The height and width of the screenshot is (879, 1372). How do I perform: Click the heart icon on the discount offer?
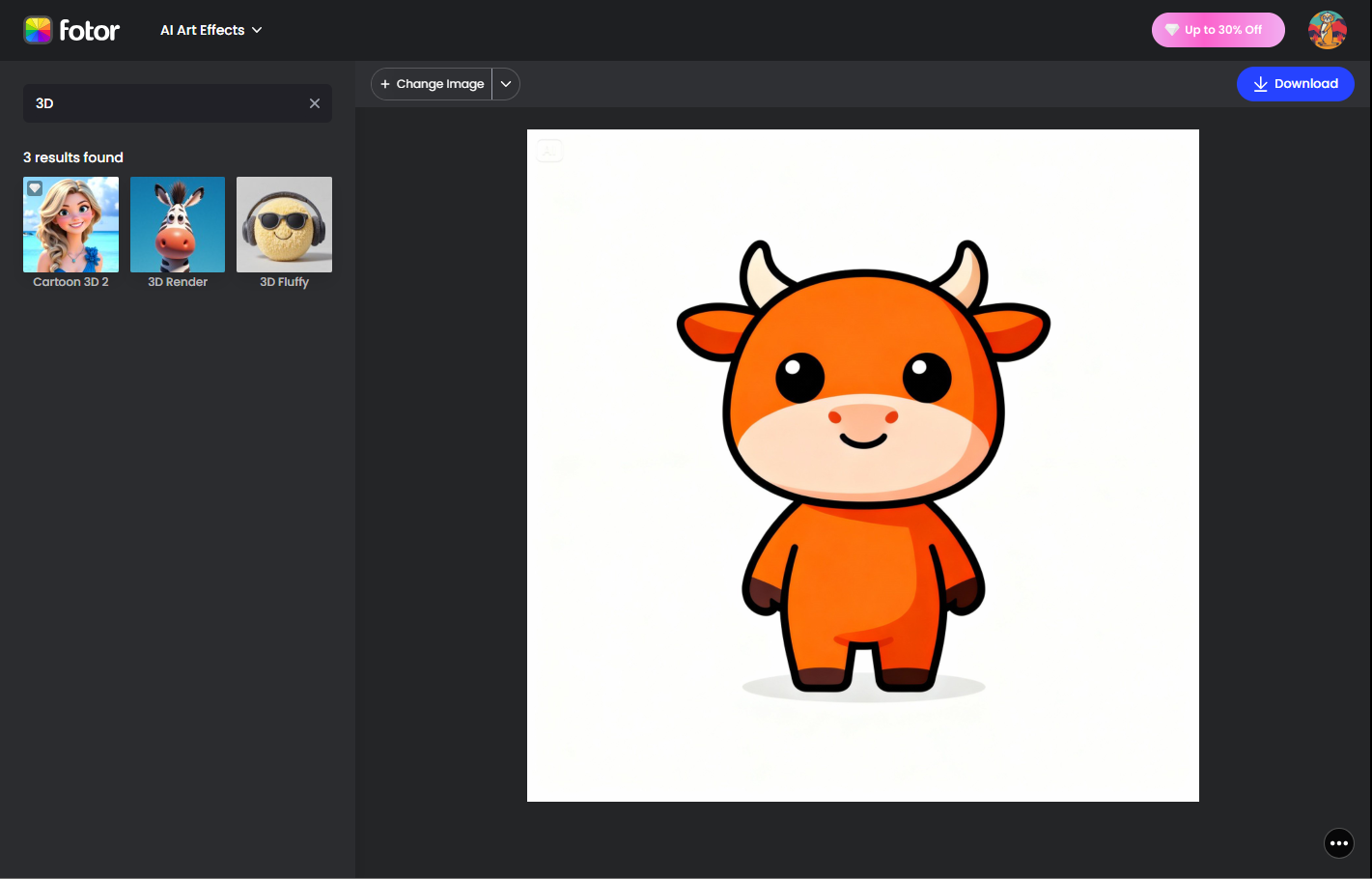point(1171,30)
